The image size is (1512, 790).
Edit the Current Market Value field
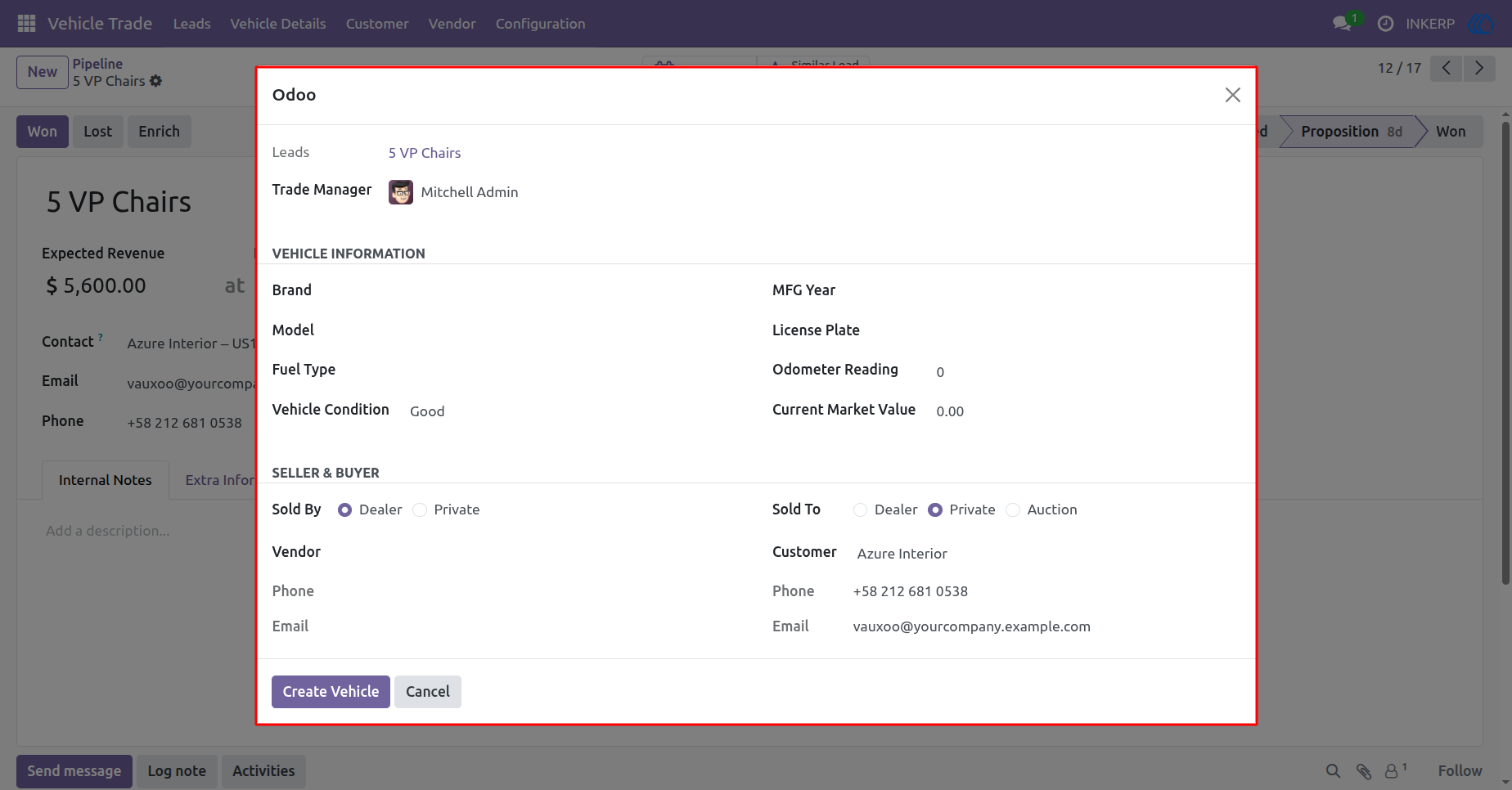1087,411
